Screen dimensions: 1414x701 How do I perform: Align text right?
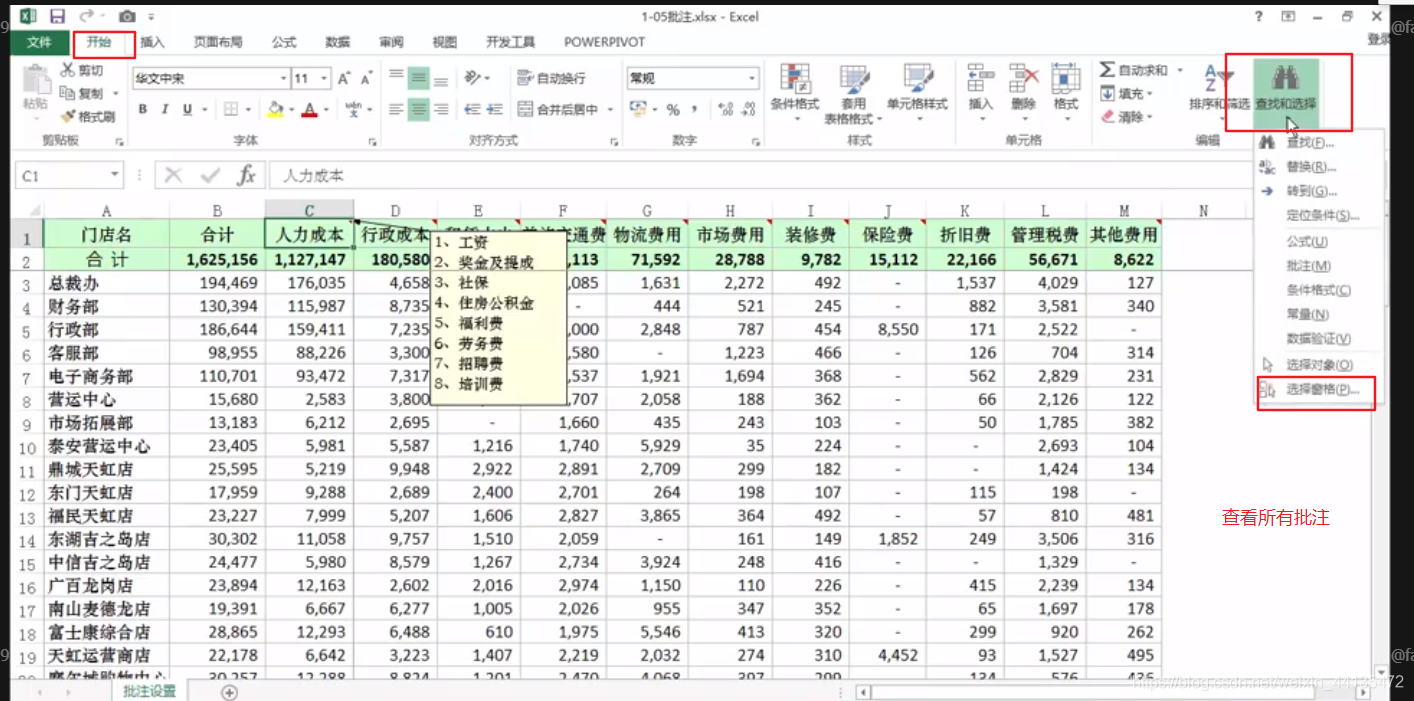440,109
